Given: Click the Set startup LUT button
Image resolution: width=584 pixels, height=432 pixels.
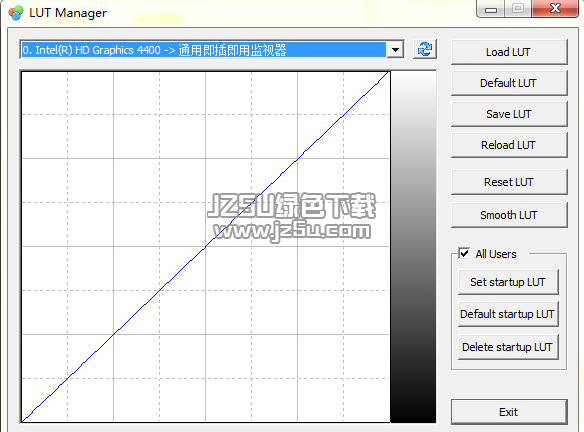Looking at the screenshot, I should point(508,282).
